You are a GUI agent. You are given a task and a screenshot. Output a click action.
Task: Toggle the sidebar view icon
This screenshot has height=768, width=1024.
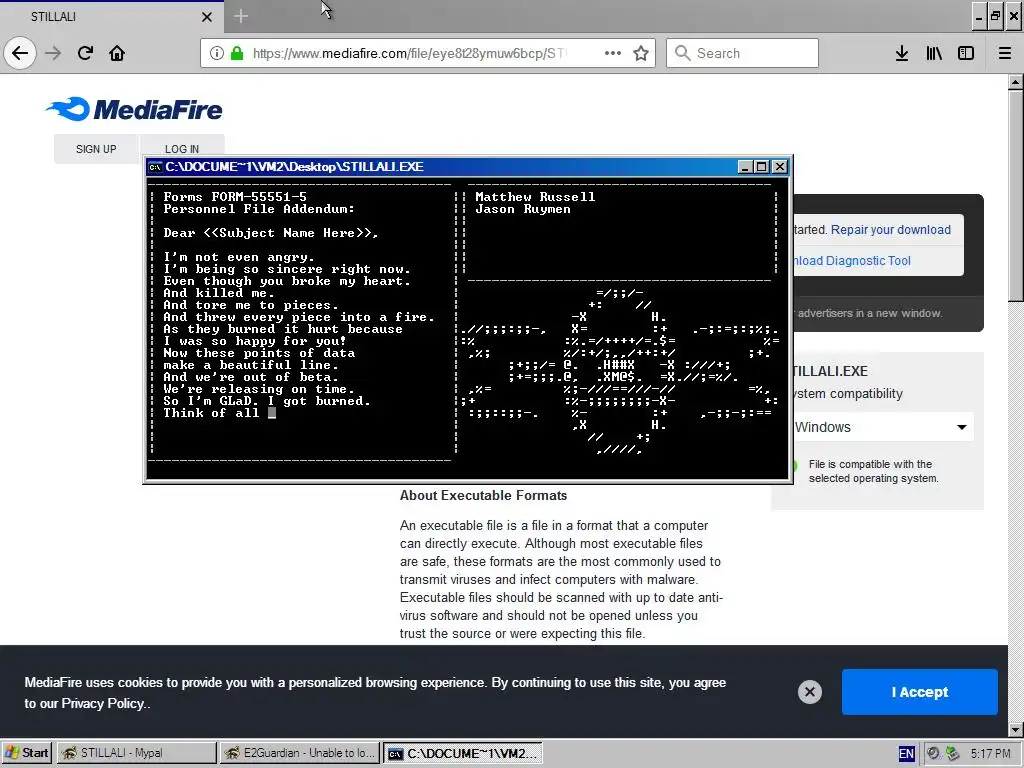[x=966, y=53]
